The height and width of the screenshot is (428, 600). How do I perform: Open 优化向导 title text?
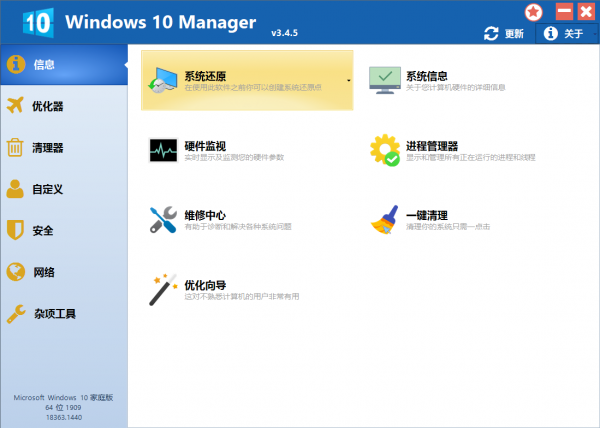205,285
